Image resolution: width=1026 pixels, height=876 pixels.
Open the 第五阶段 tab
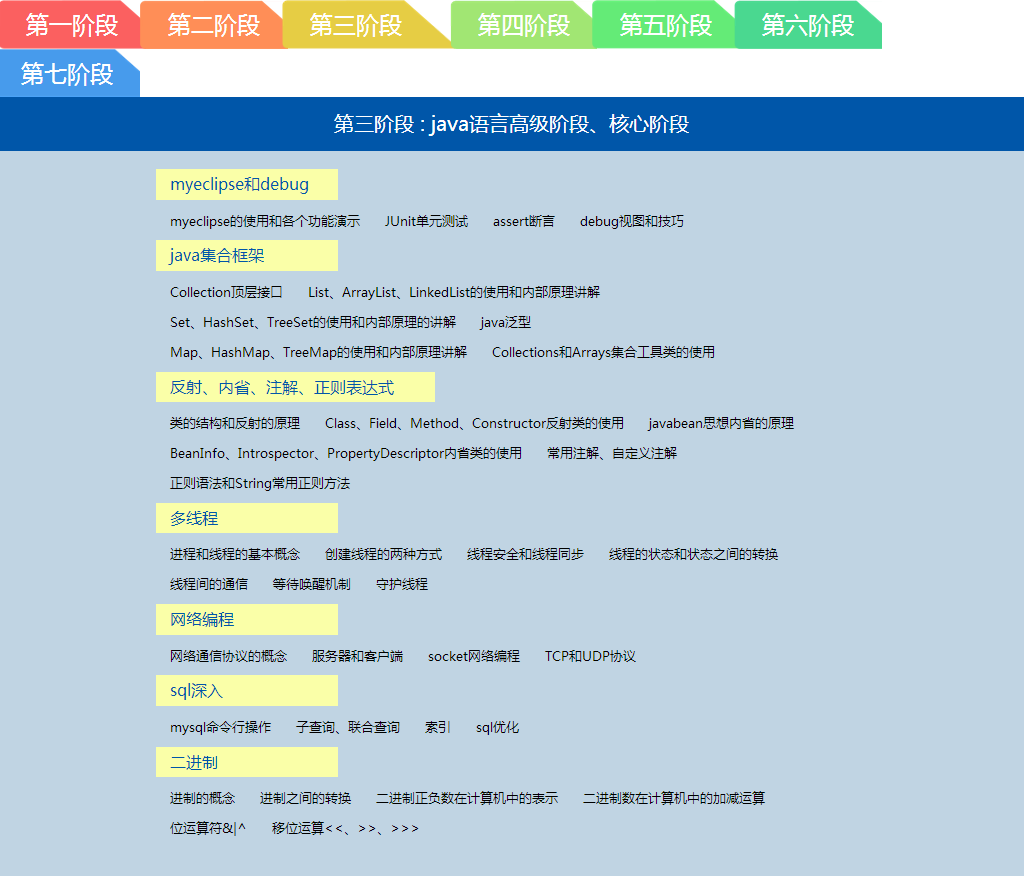point(665,25)
